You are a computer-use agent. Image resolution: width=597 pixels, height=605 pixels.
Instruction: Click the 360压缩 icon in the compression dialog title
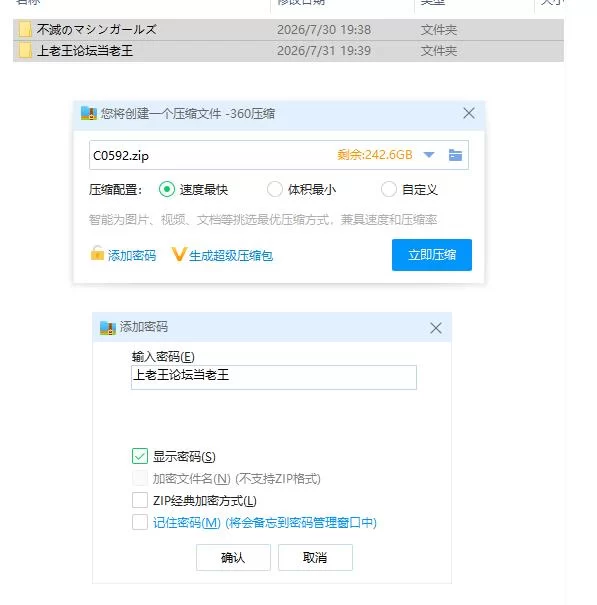(89, 113)
